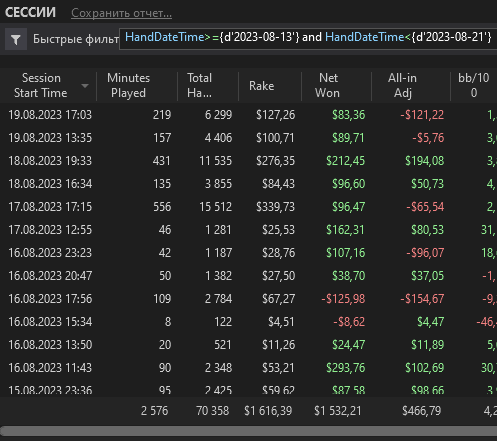Select the session 19.08.2023 17:03 row
497x441 pixels.
click(248, 115)
